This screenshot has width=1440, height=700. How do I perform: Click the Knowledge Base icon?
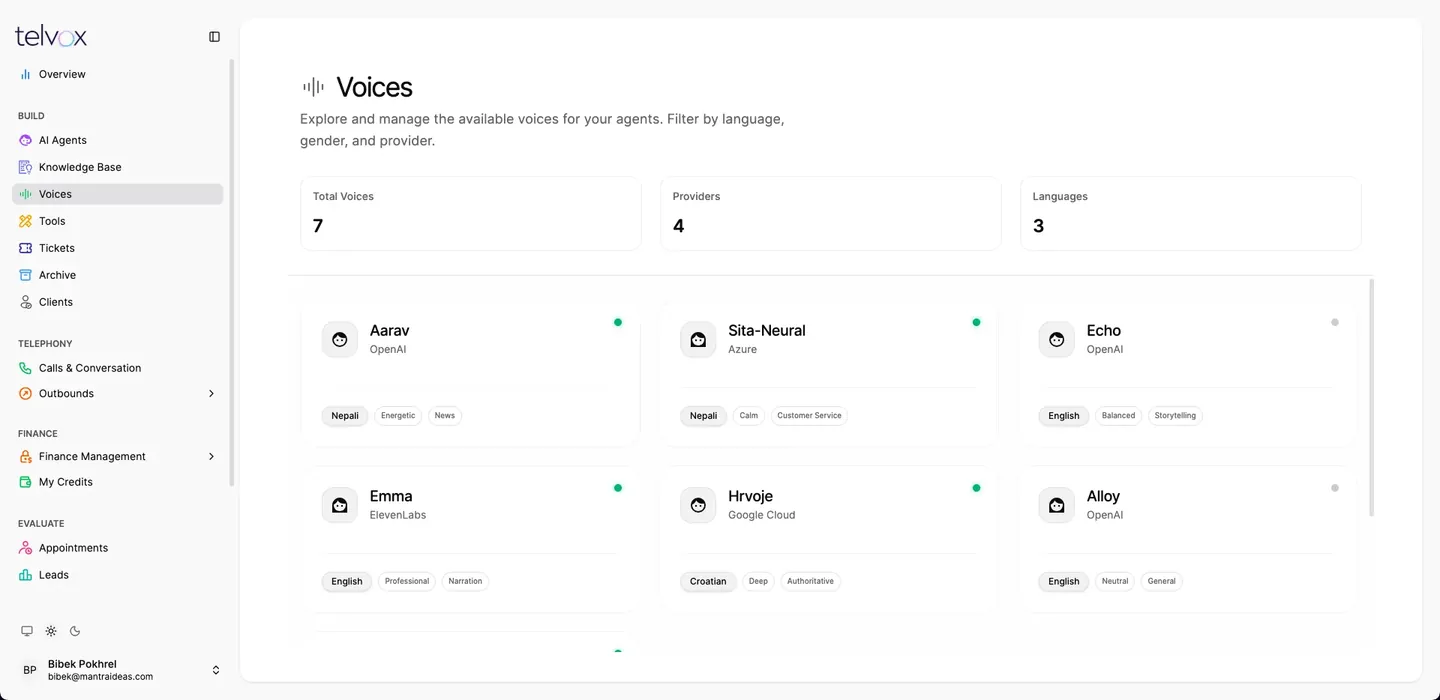(26, 167)
